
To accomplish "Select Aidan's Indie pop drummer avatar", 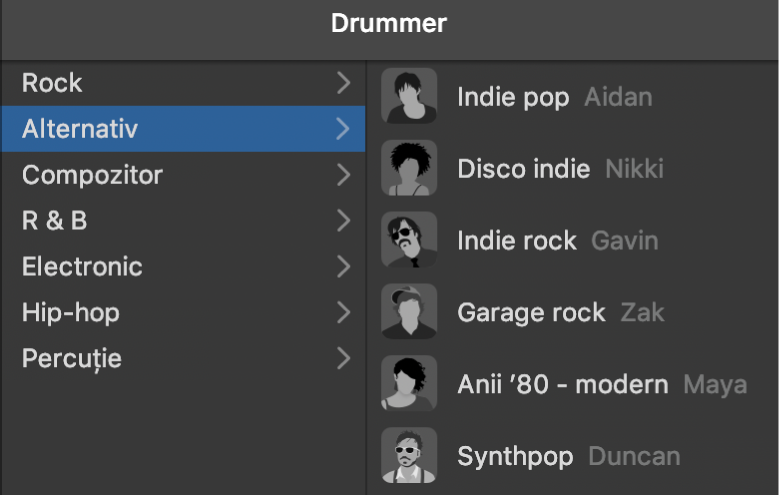I will point(409,96).
